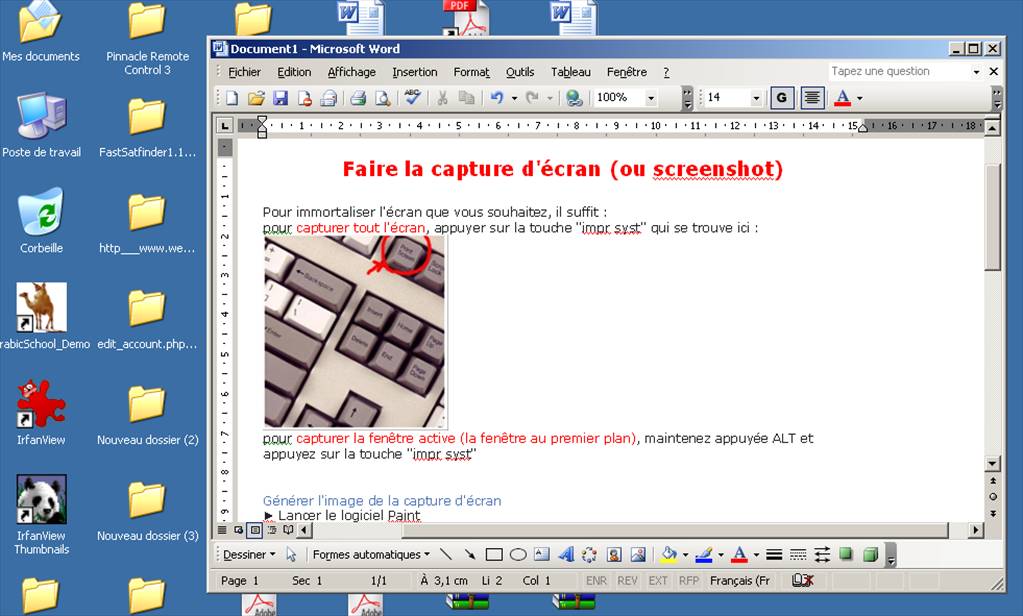Switch to Print layout view button

(x=255, y=530)
